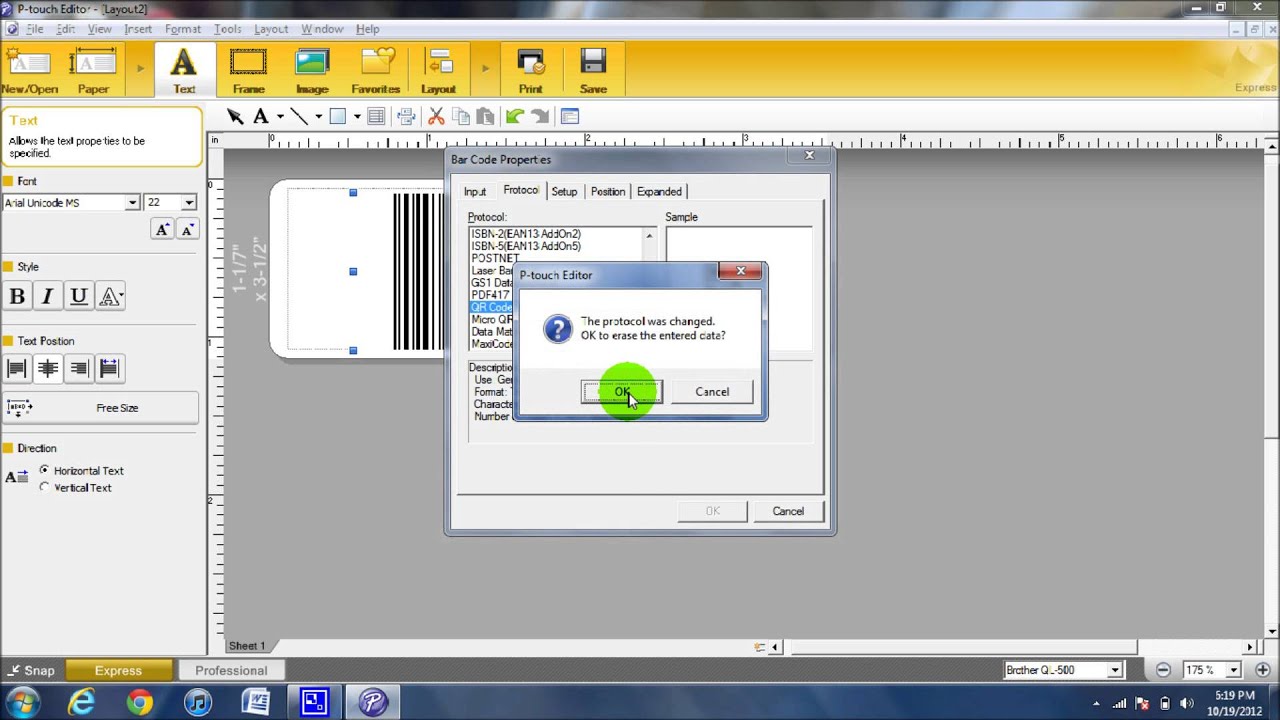Justify text in Text Position

click(x=109, y=368)
